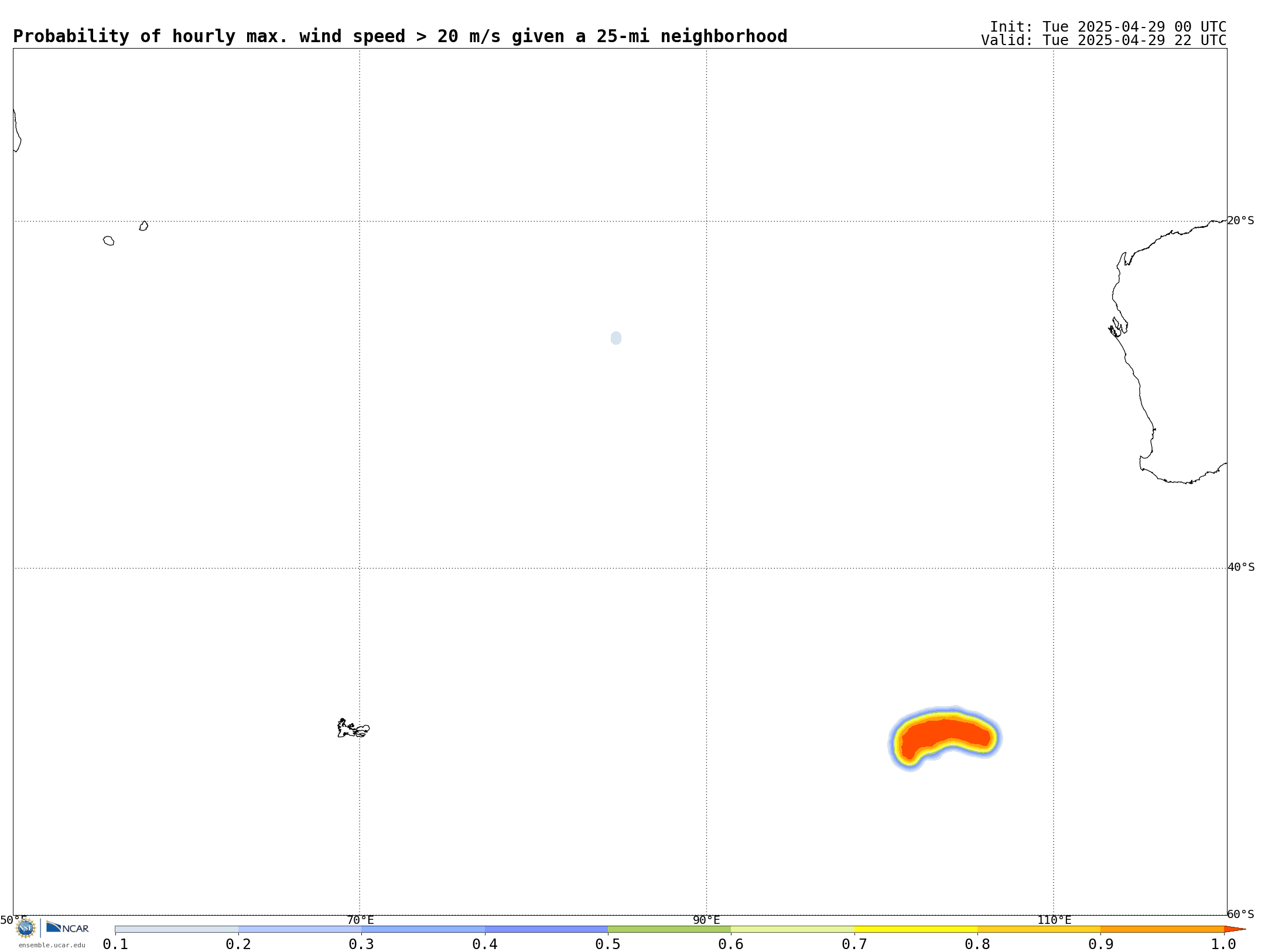The image size is (1265, 952).
Task: Click the 1.0 colorbar tick label
Action: pos(1224,944)
